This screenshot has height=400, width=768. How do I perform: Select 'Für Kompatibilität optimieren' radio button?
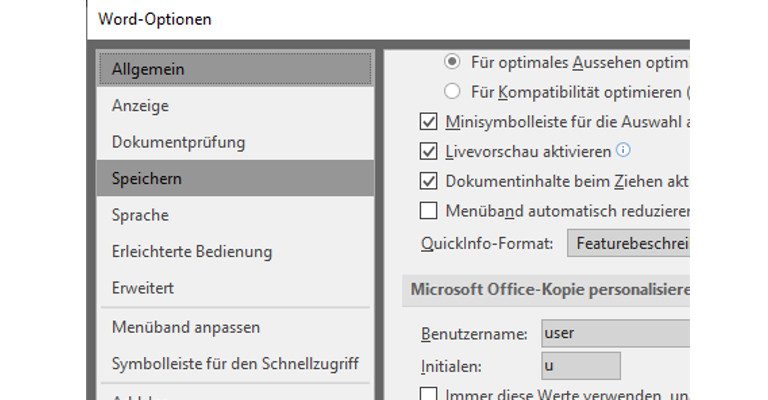pyautogui.click(x=452, y=92)
